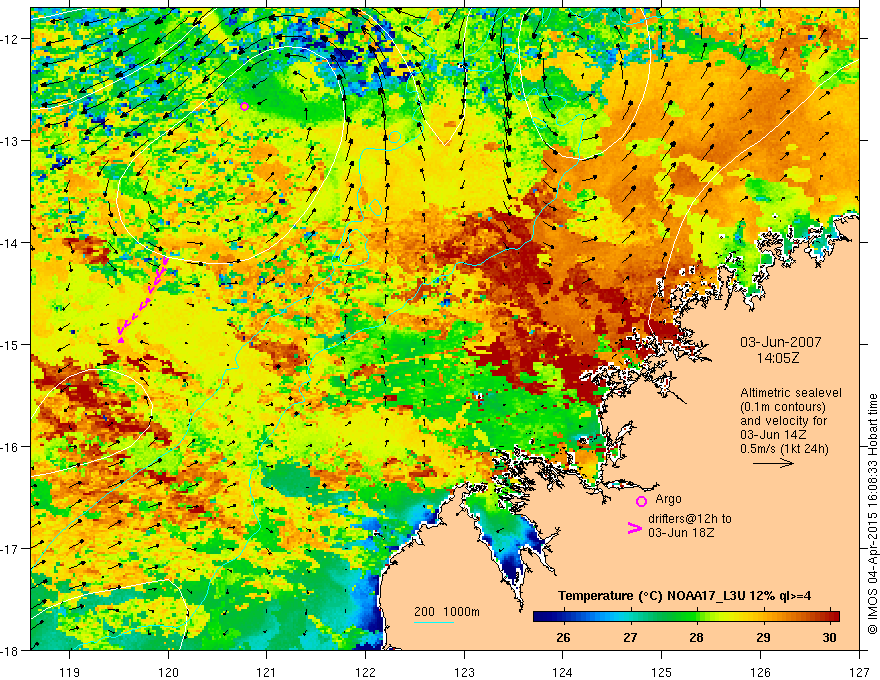Click the temperature color bar
The image size is (880, 680).
click(686, 616)
